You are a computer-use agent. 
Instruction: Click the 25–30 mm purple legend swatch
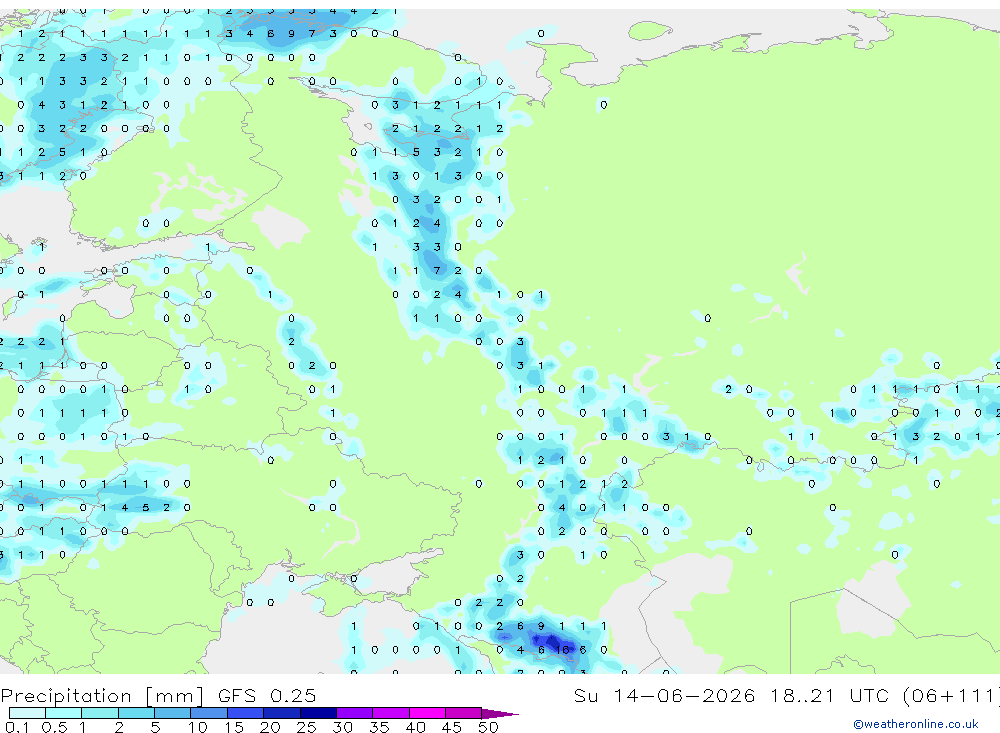(x=318, y=713)
